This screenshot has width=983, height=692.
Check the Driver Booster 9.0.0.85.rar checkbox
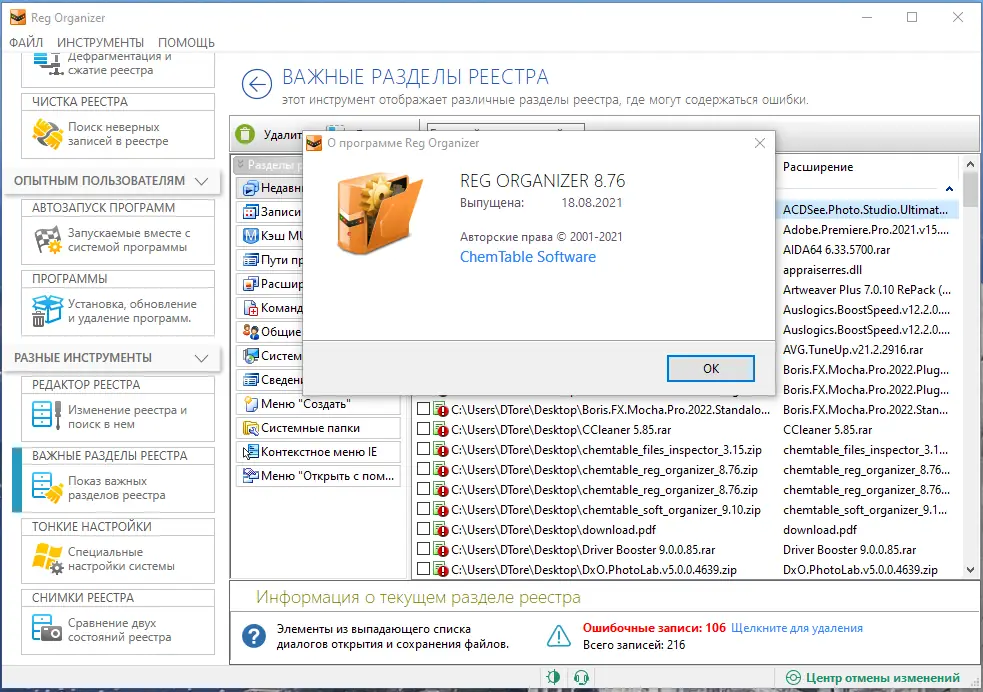(x=423, y=549)
